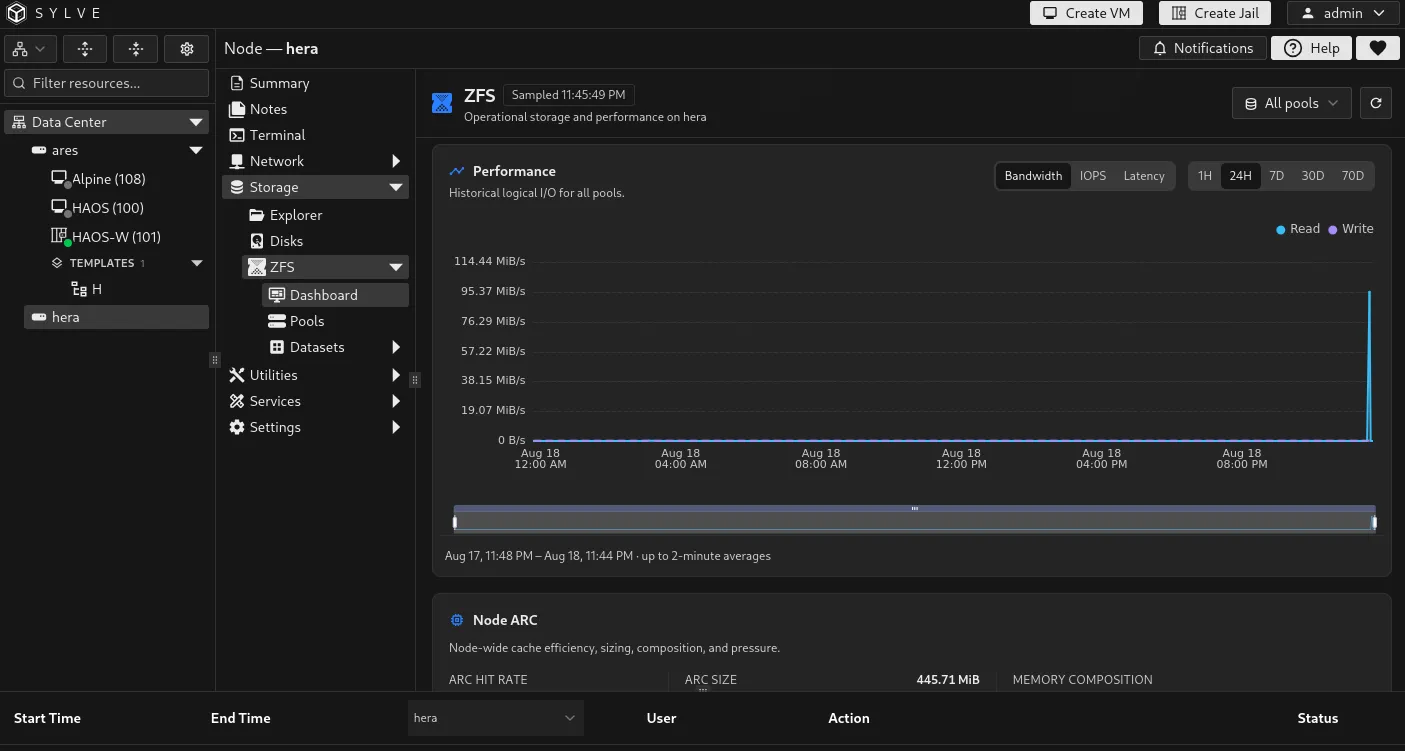Click the Create VM button
Screen dimensions: 1405x751
click(x=1086, y=13)
